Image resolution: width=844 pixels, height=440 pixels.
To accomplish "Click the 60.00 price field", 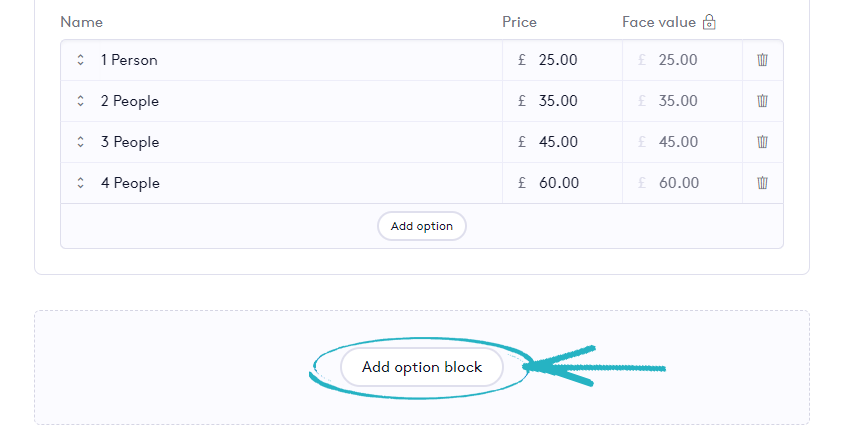I will point(572,183).
